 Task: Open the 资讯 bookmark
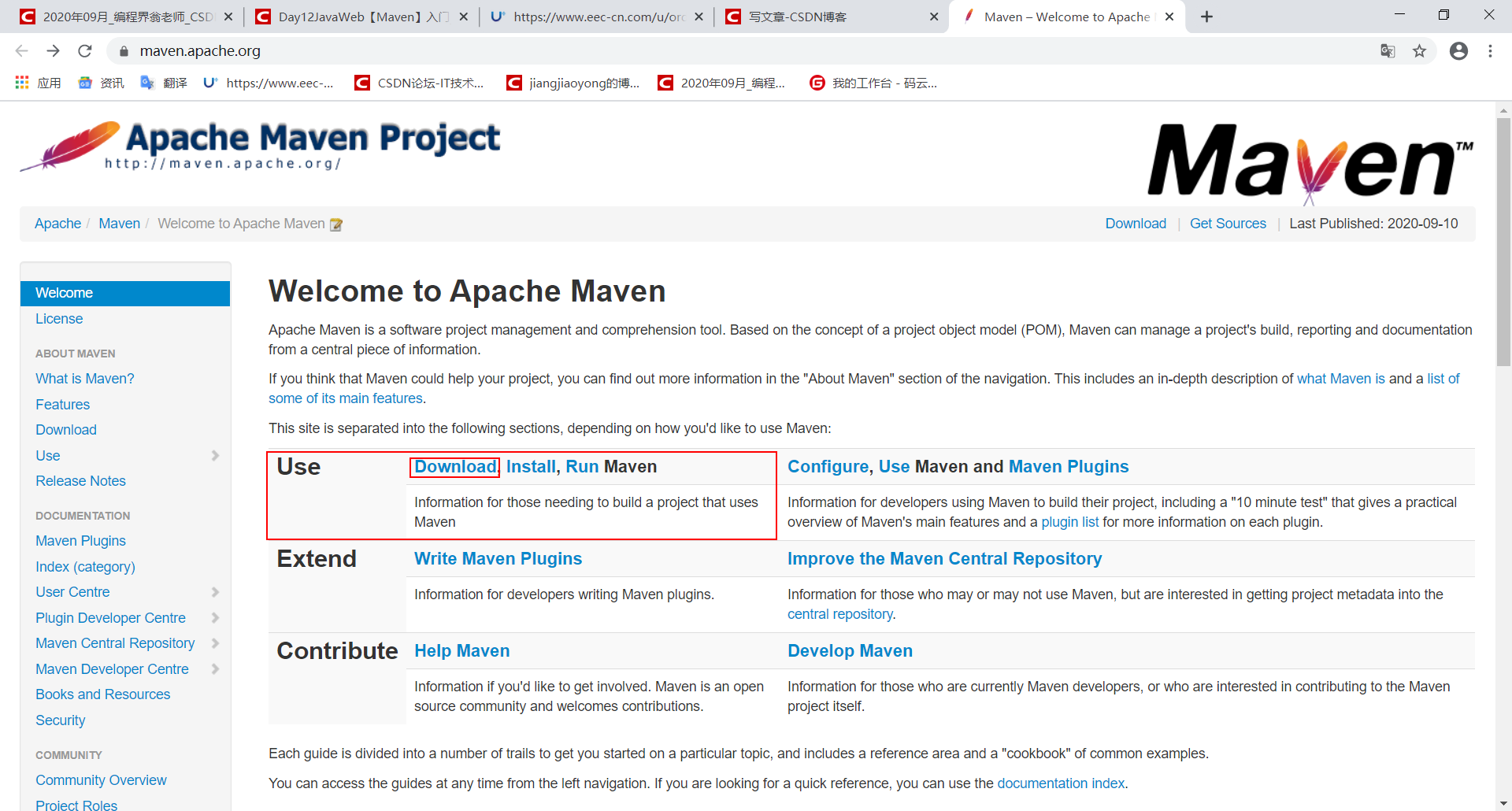(101, 83)
